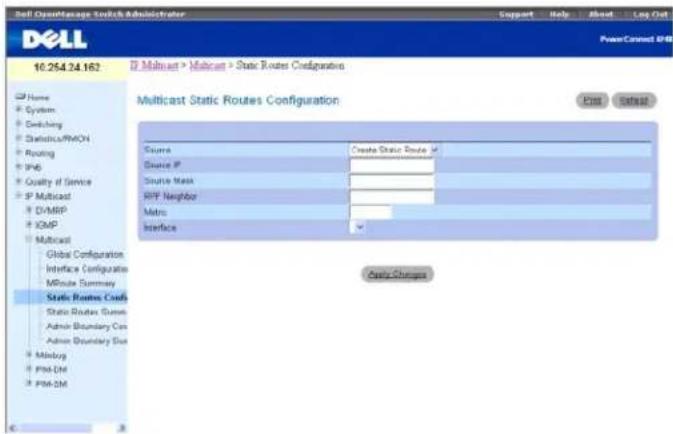Expand the IGMP tree node

pyautogui.click(x=29, y=225)
